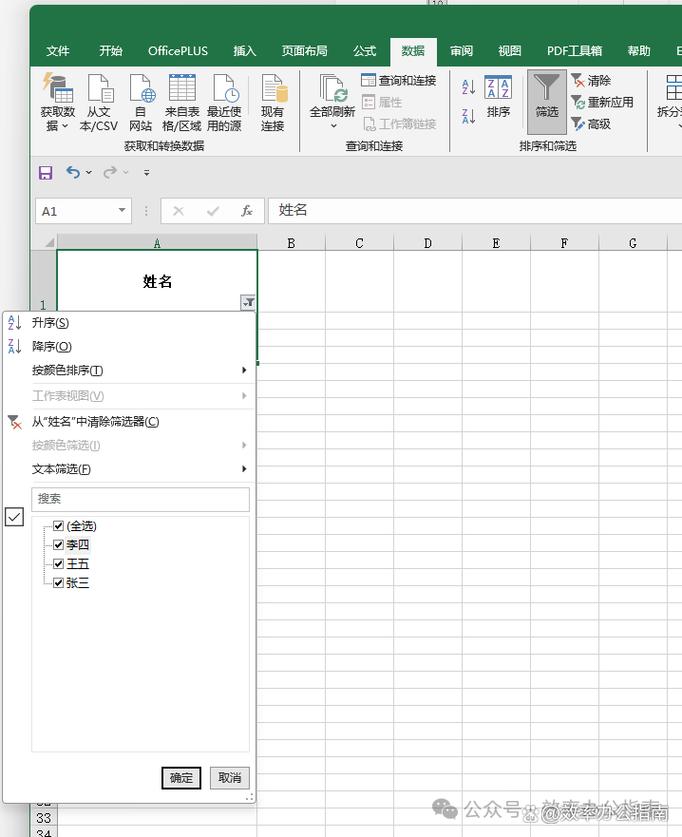
Task: Select column B header
Action: (x=291, y=243)
